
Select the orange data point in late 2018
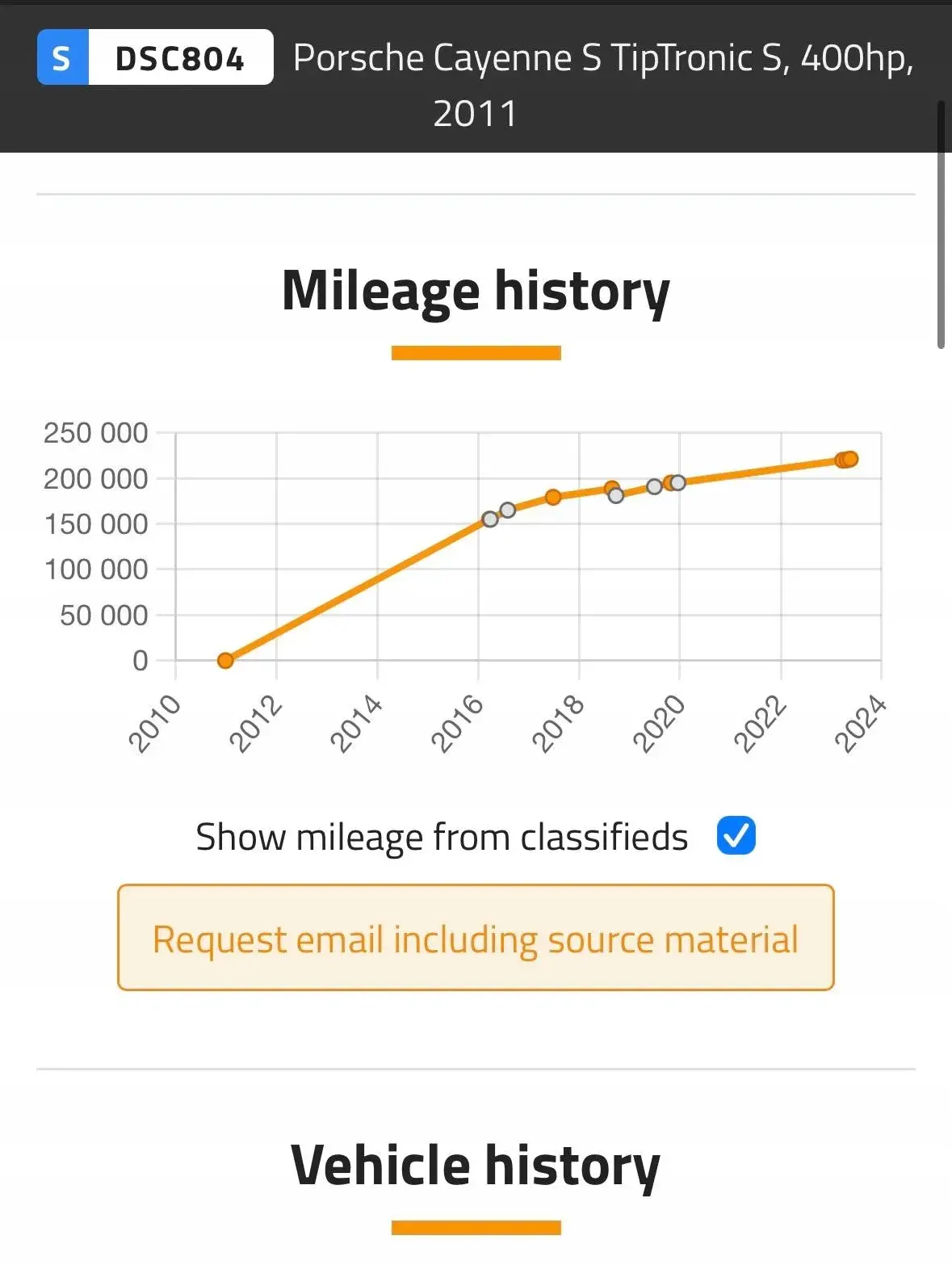(x=612, y=488)
